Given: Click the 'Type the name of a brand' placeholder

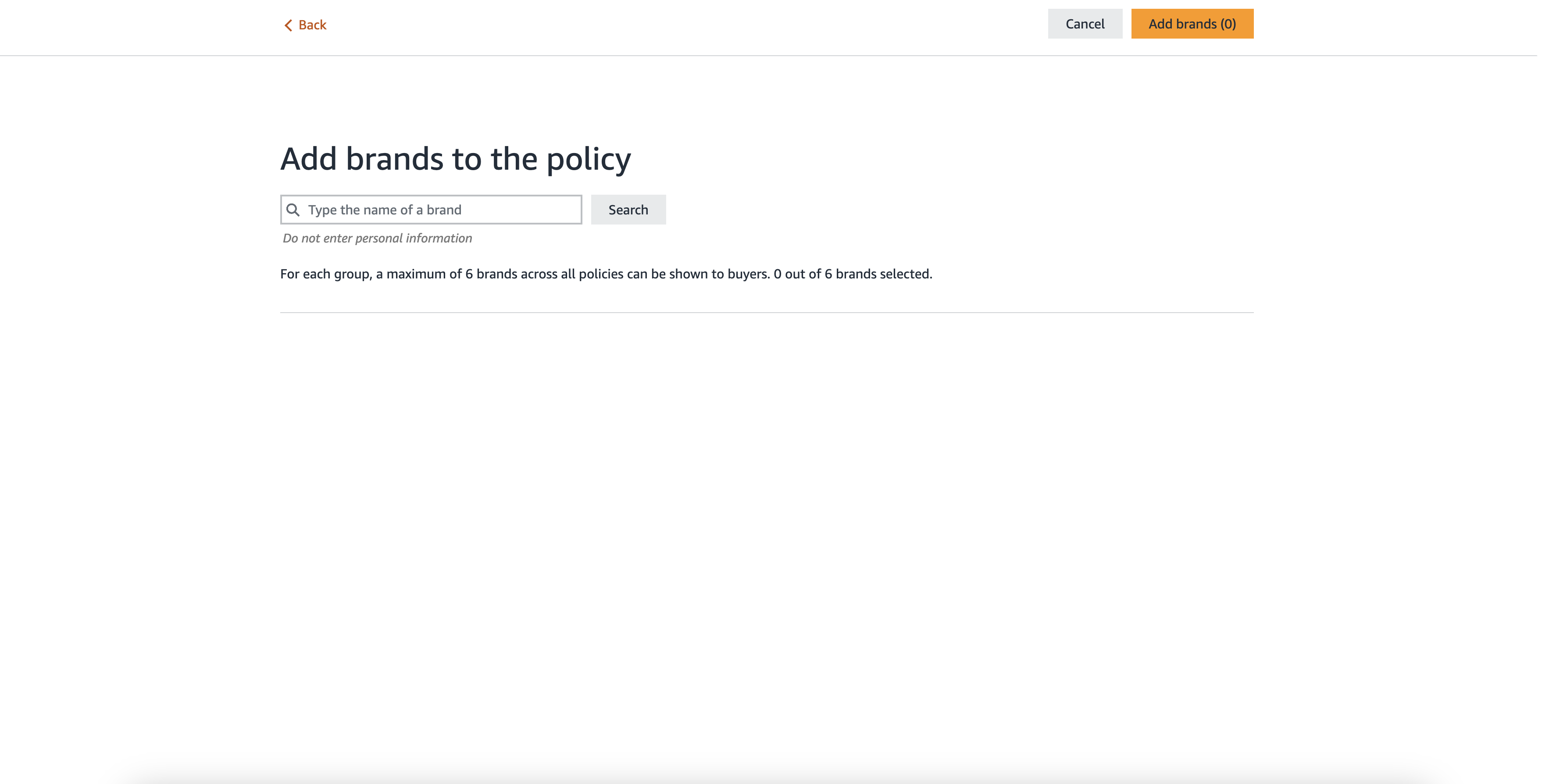Looking at the screenshot, I should [384, 210].
